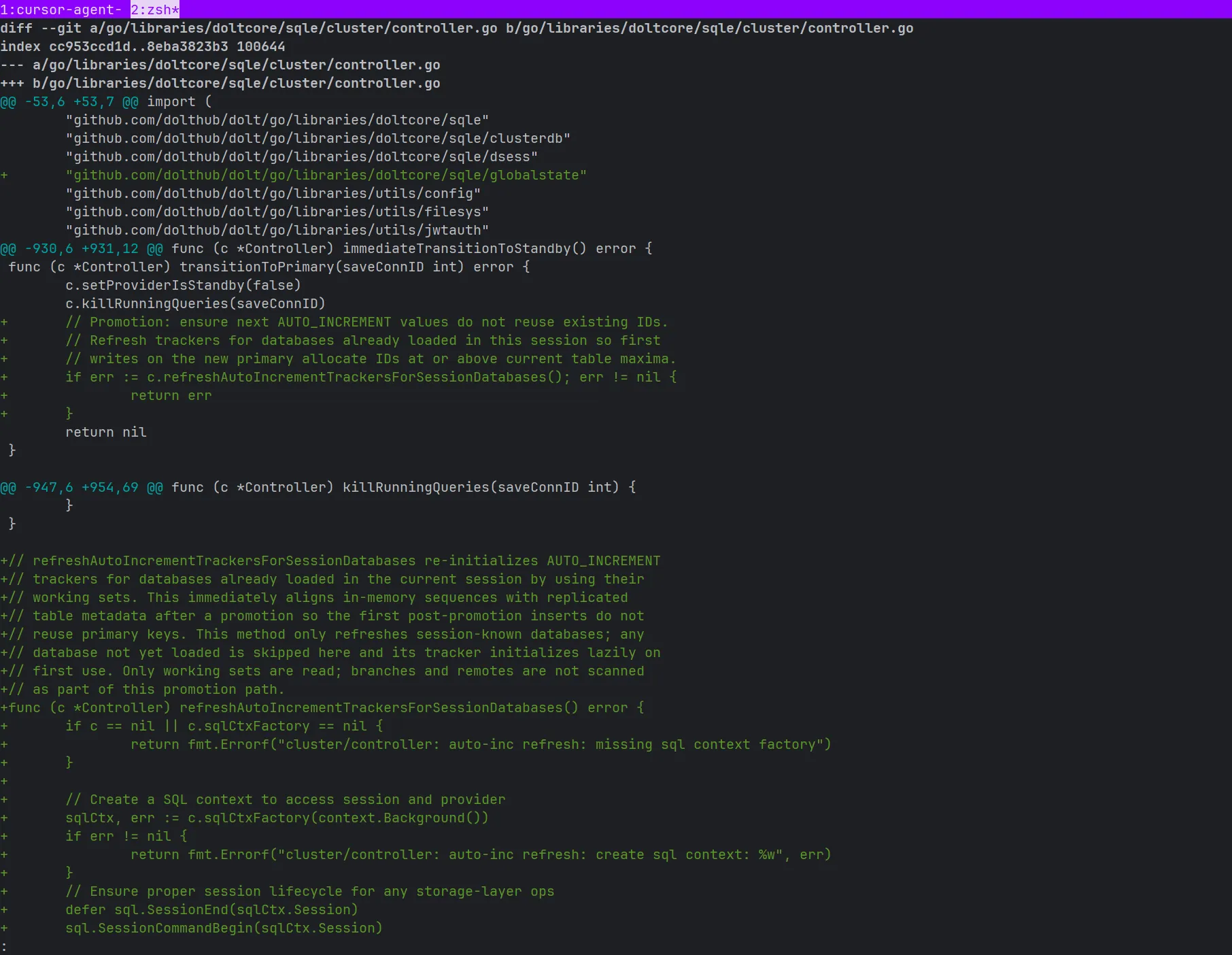The height and width of the screenshot is (955, 1232).
Task: Select the commit index cc953ccd1d..8eba3823b3
Action: [143, 46]
